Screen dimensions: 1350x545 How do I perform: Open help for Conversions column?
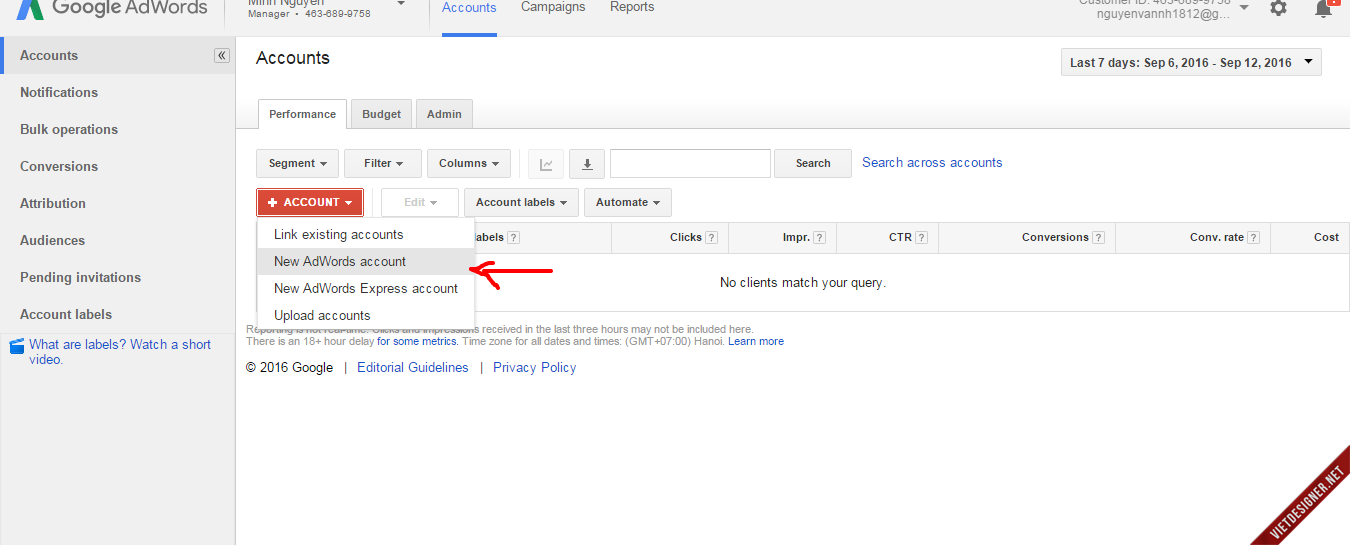pos(1098,238)
